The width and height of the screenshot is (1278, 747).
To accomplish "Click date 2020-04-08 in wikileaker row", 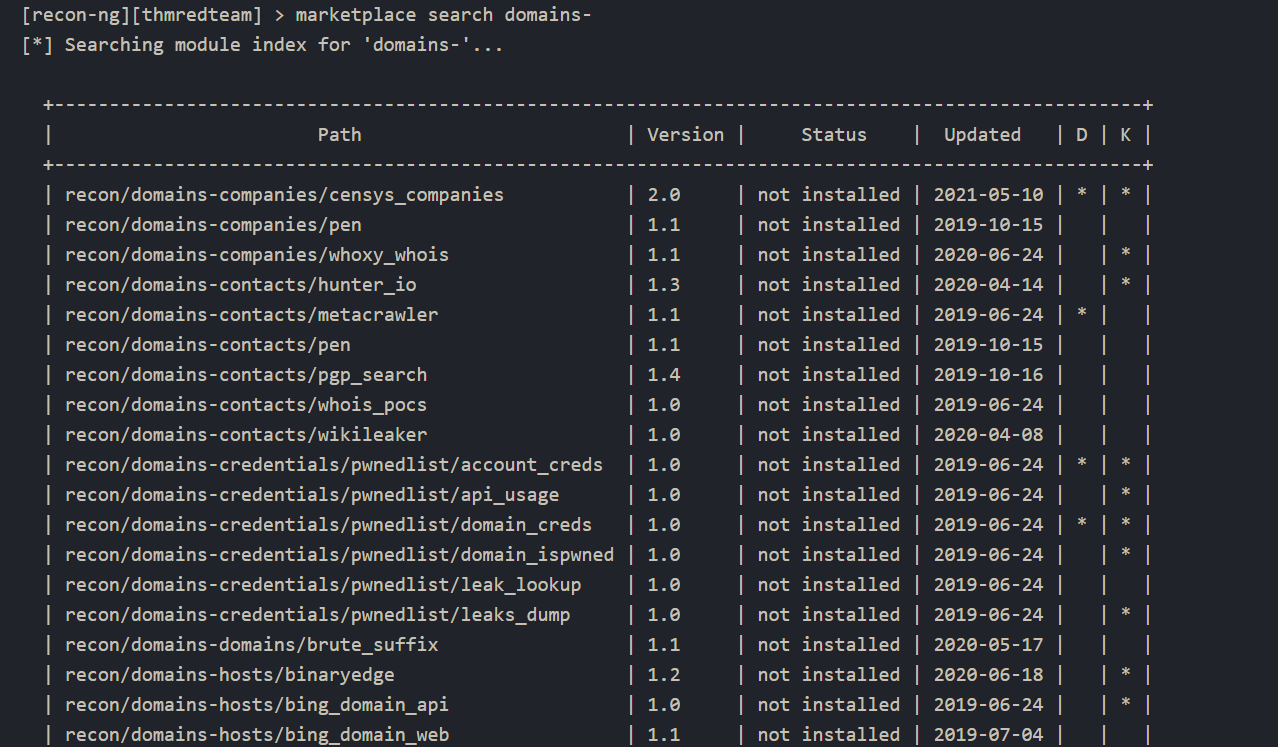I will 988,435.
